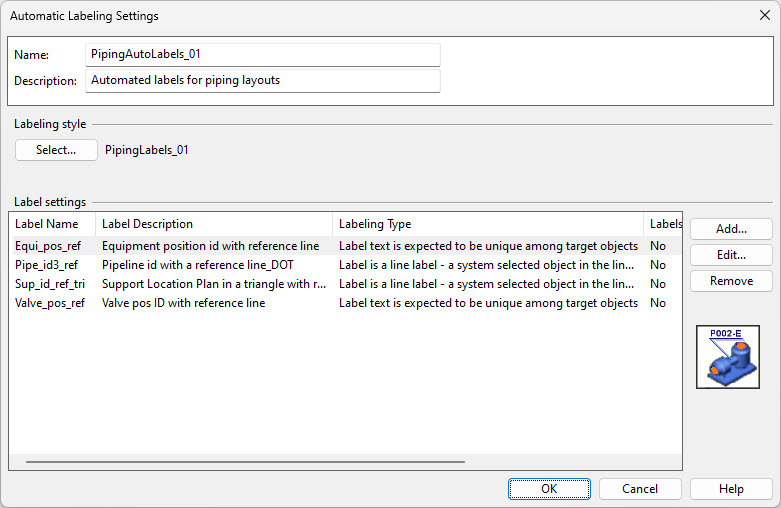781x508 pixels.
Task: Add a new label setting
Action: tap(731, 229)
